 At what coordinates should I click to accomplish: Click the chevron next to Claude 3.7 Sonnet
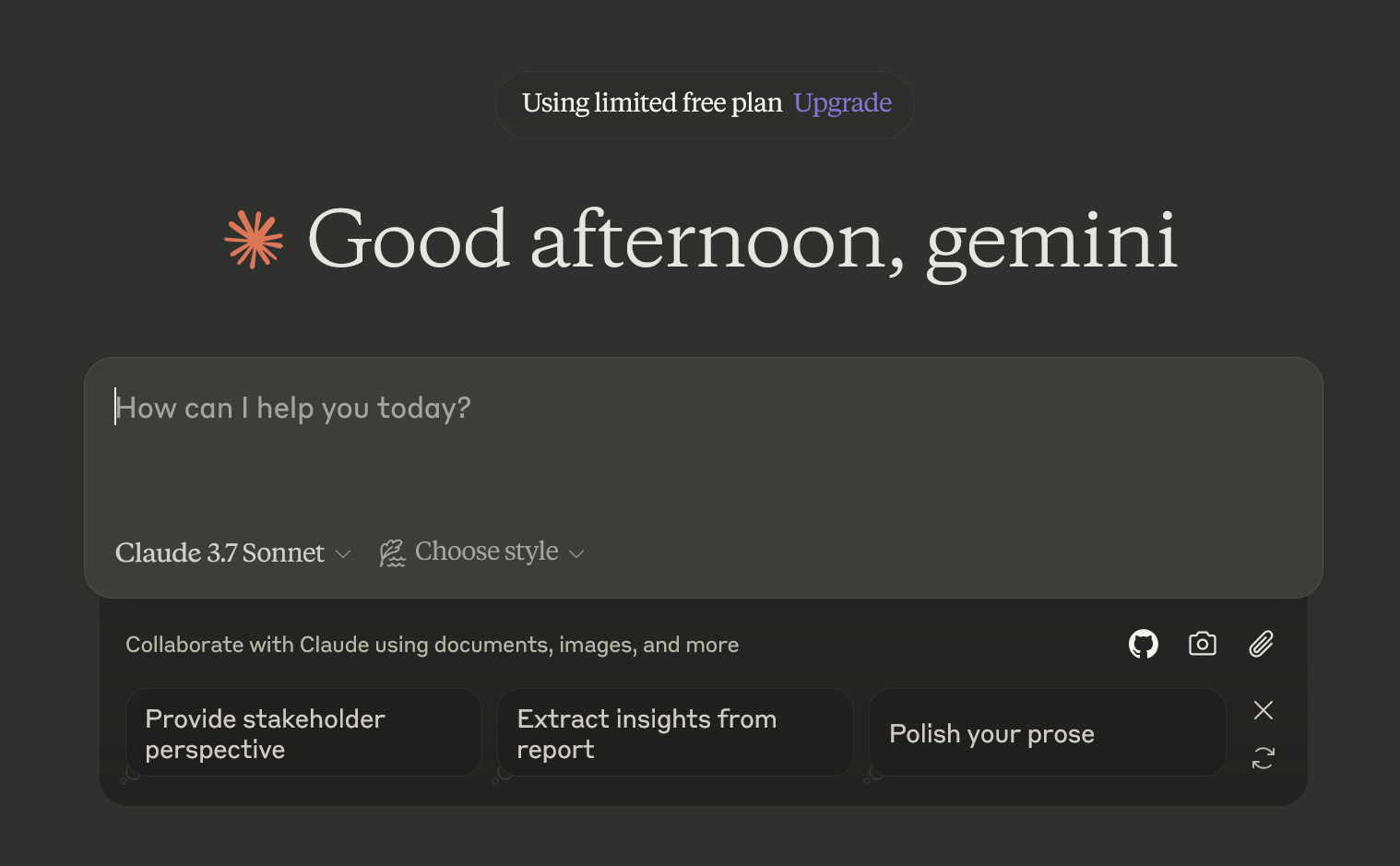tap(343, 554)
